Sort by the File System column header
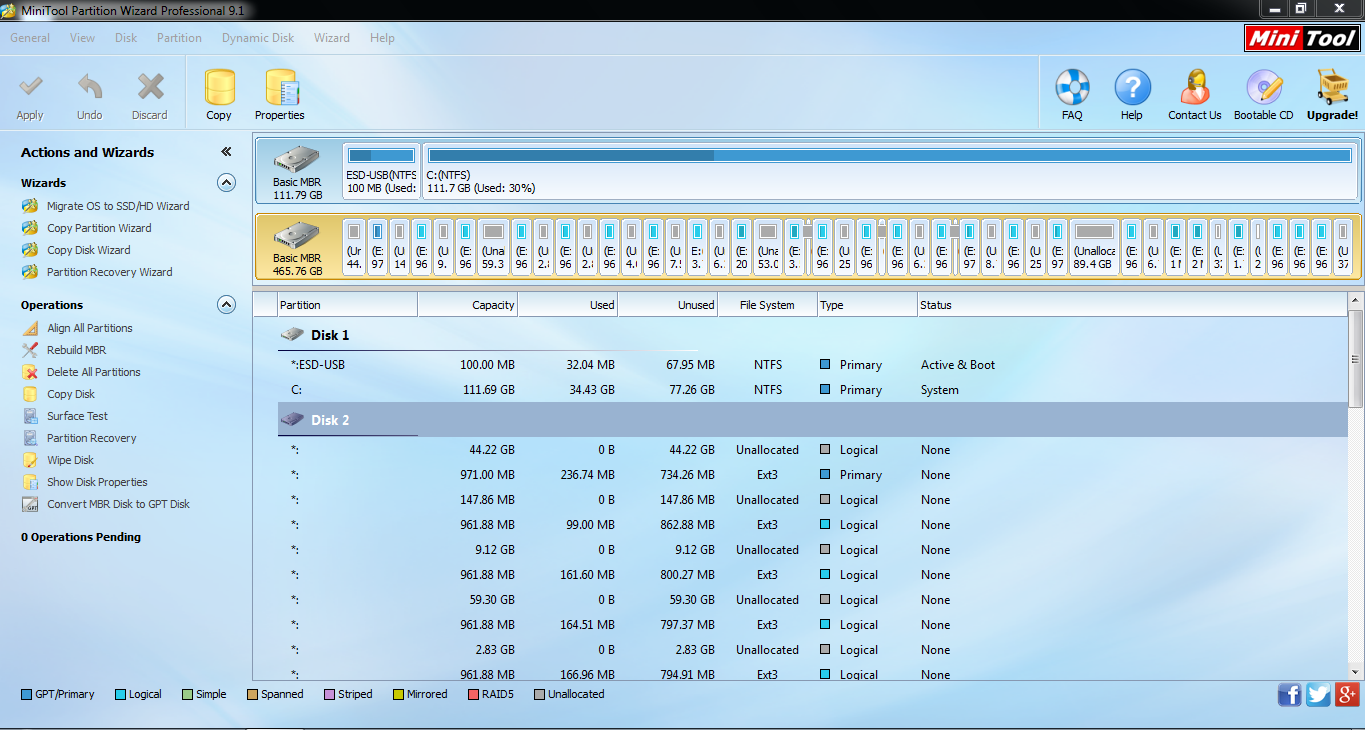The width and height of the screenshot is (1365, 730). click(x=768, y=305)
